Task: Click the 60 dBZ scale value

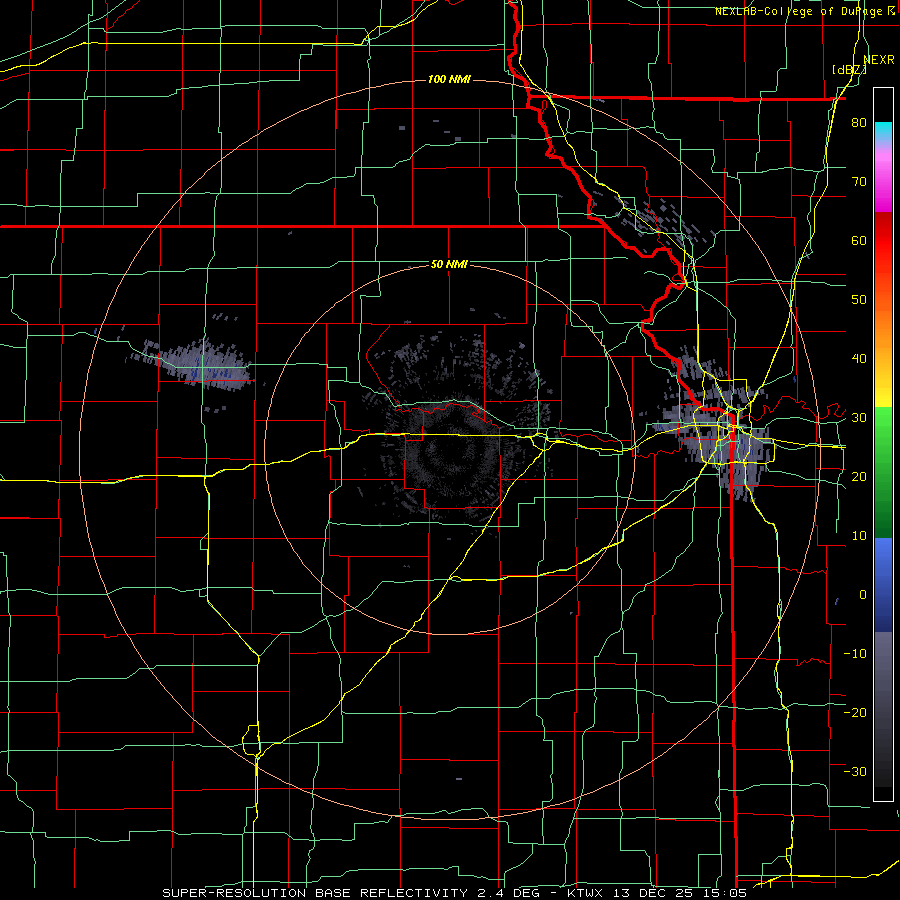Action: (859, 240)
